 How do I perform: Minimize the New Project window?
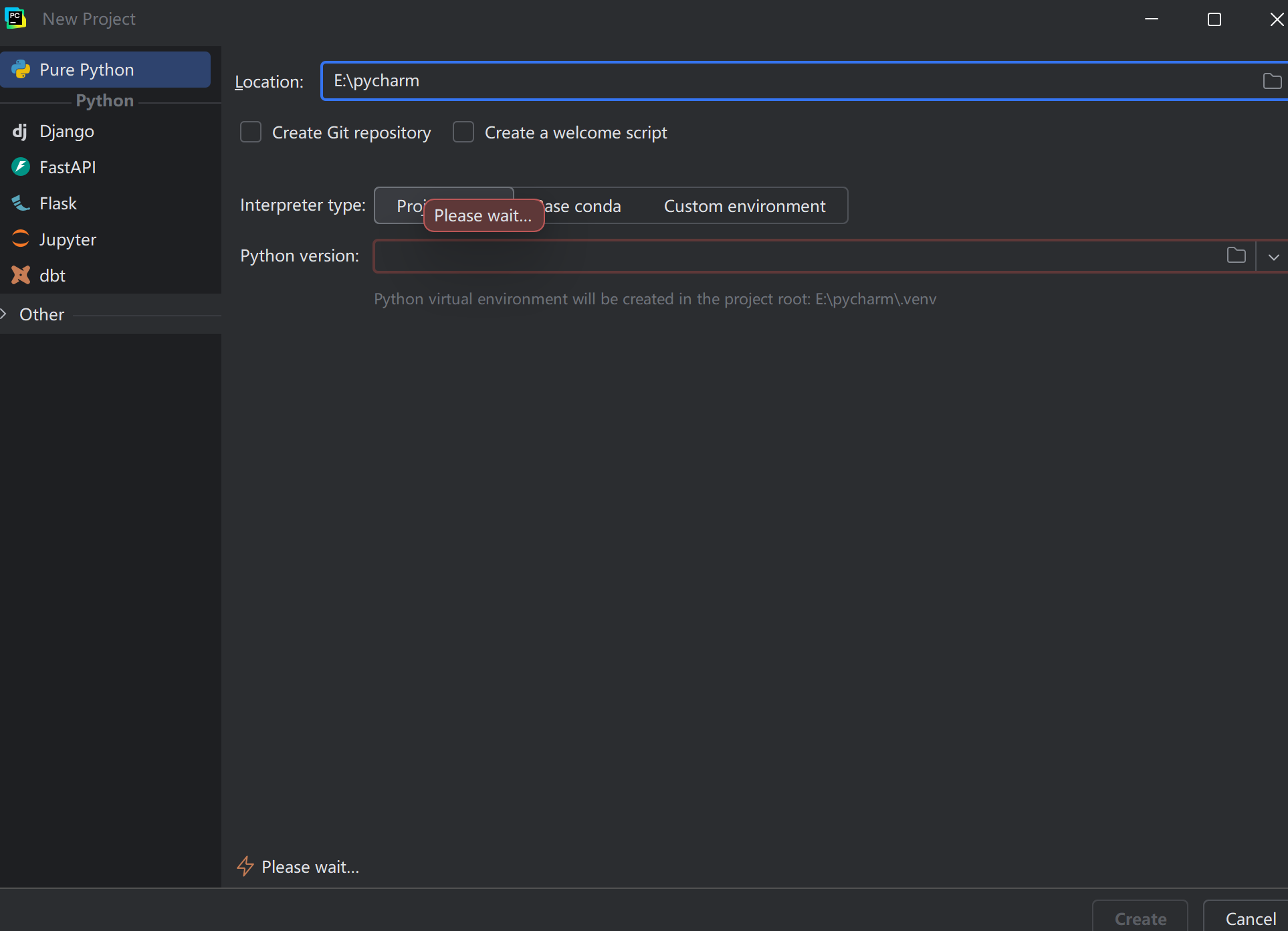pos(1152,19)
